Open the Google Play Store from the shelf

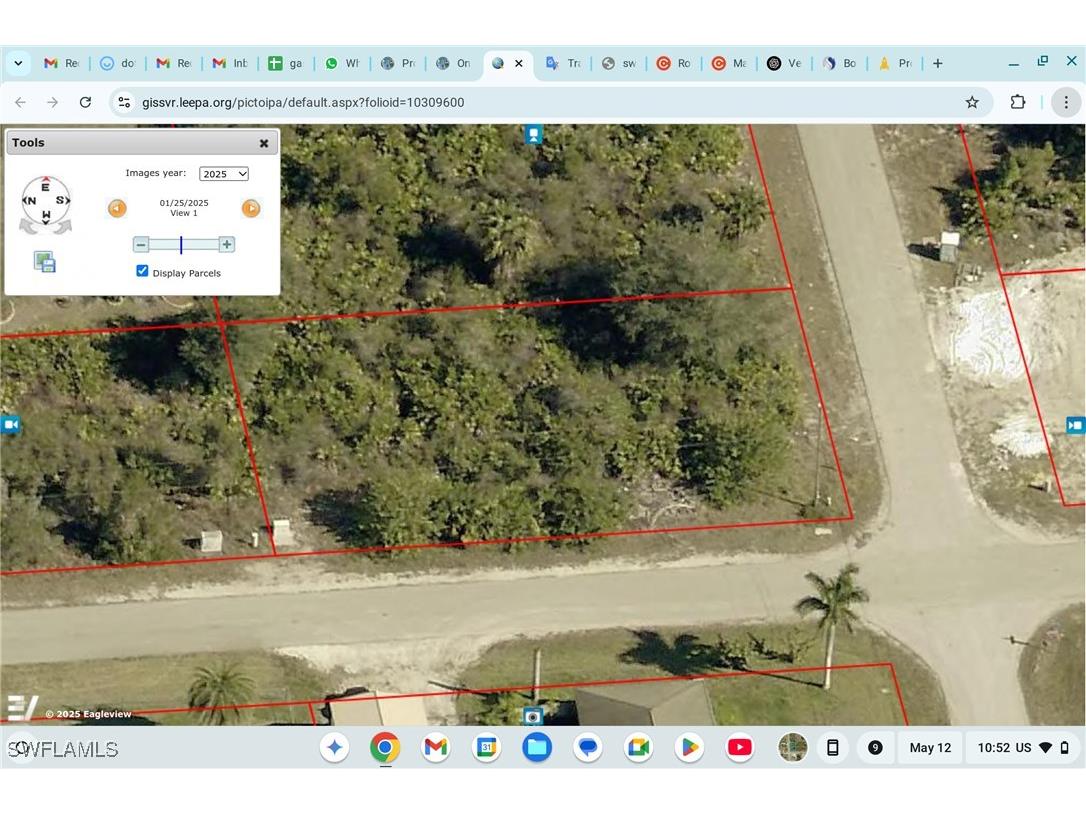coord(688,747)
